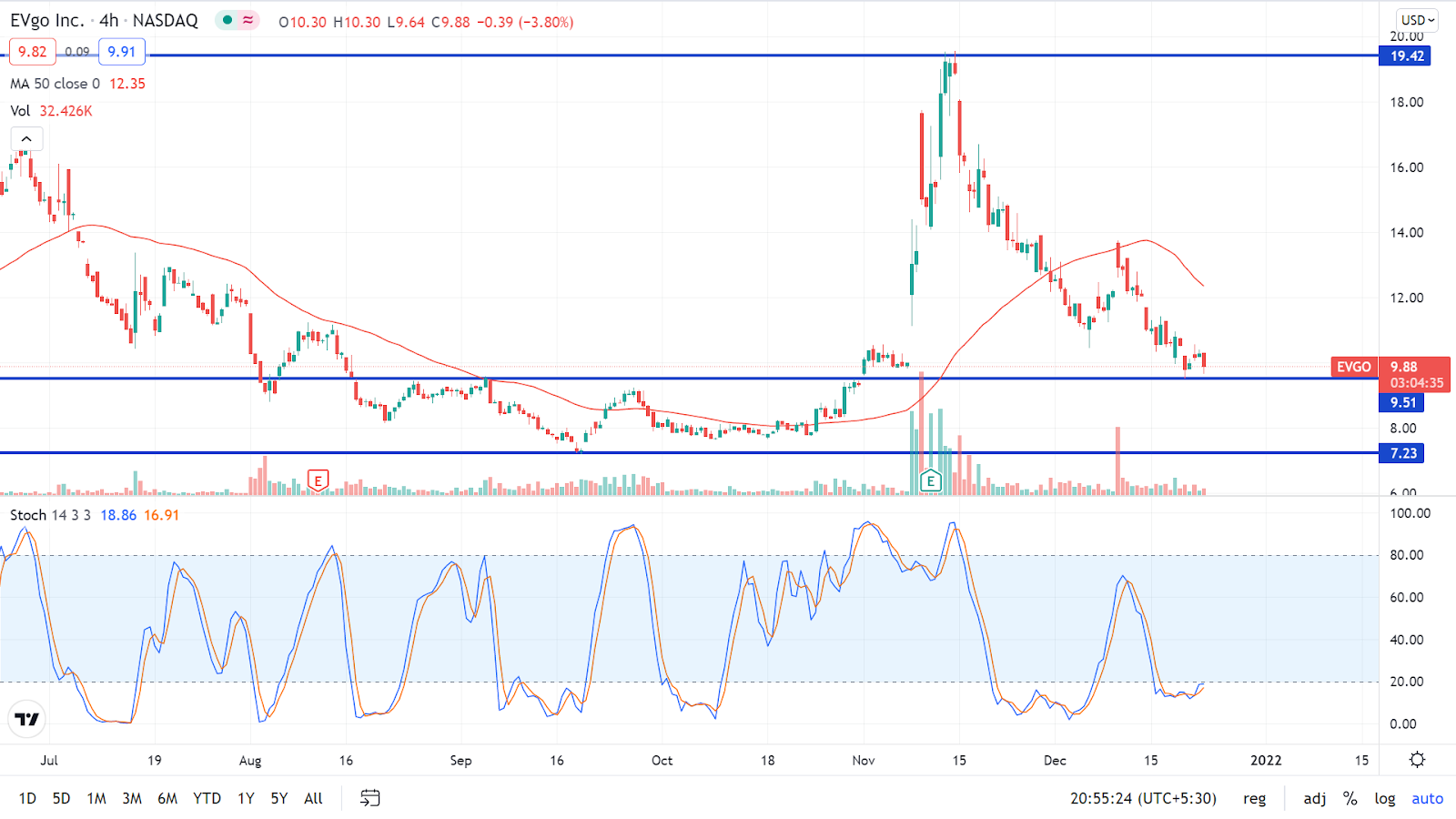Click the 9.91 buy price button
Viewport: 1456px width, 819px height.
click(x=121, y=52)
